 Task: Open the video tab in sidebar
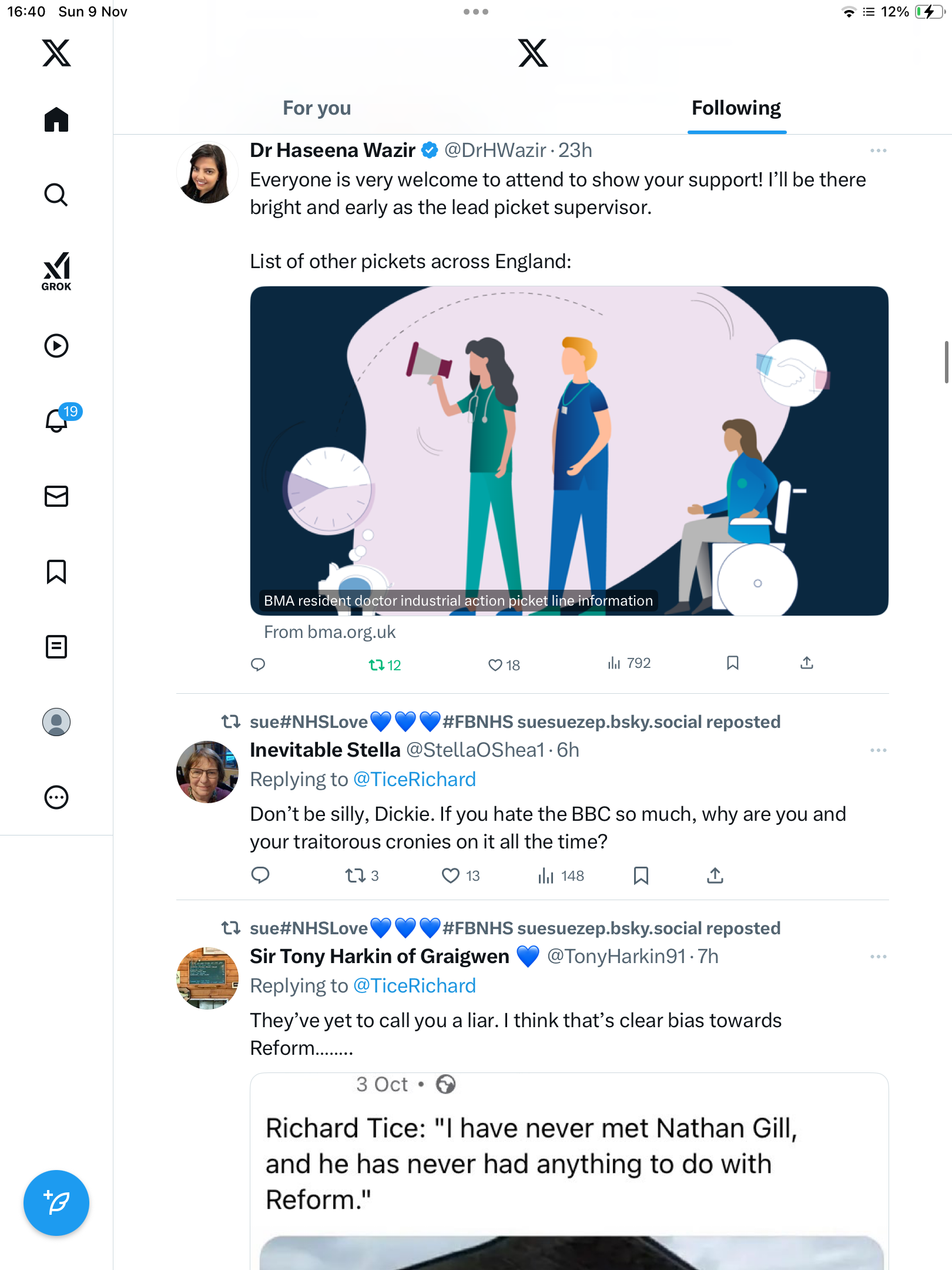pyautogui.click(x=56, y=346)
